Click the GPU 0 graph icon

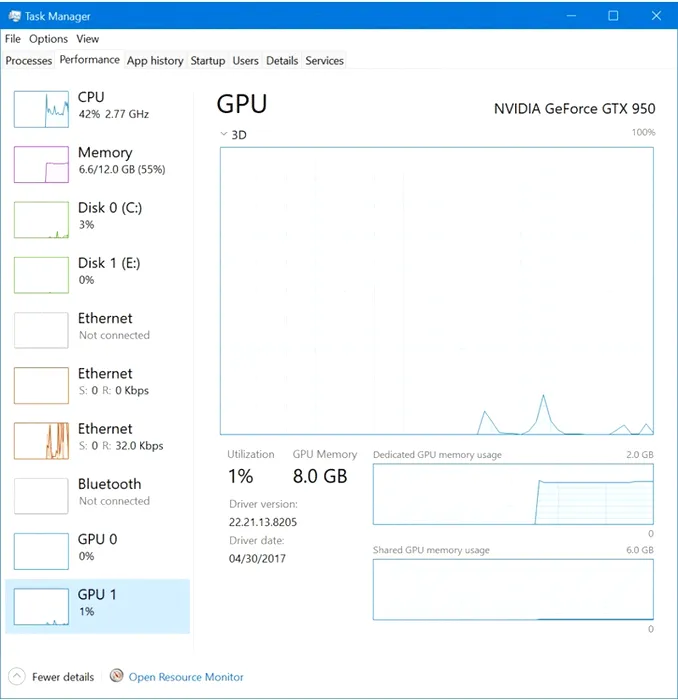point(41,550)
